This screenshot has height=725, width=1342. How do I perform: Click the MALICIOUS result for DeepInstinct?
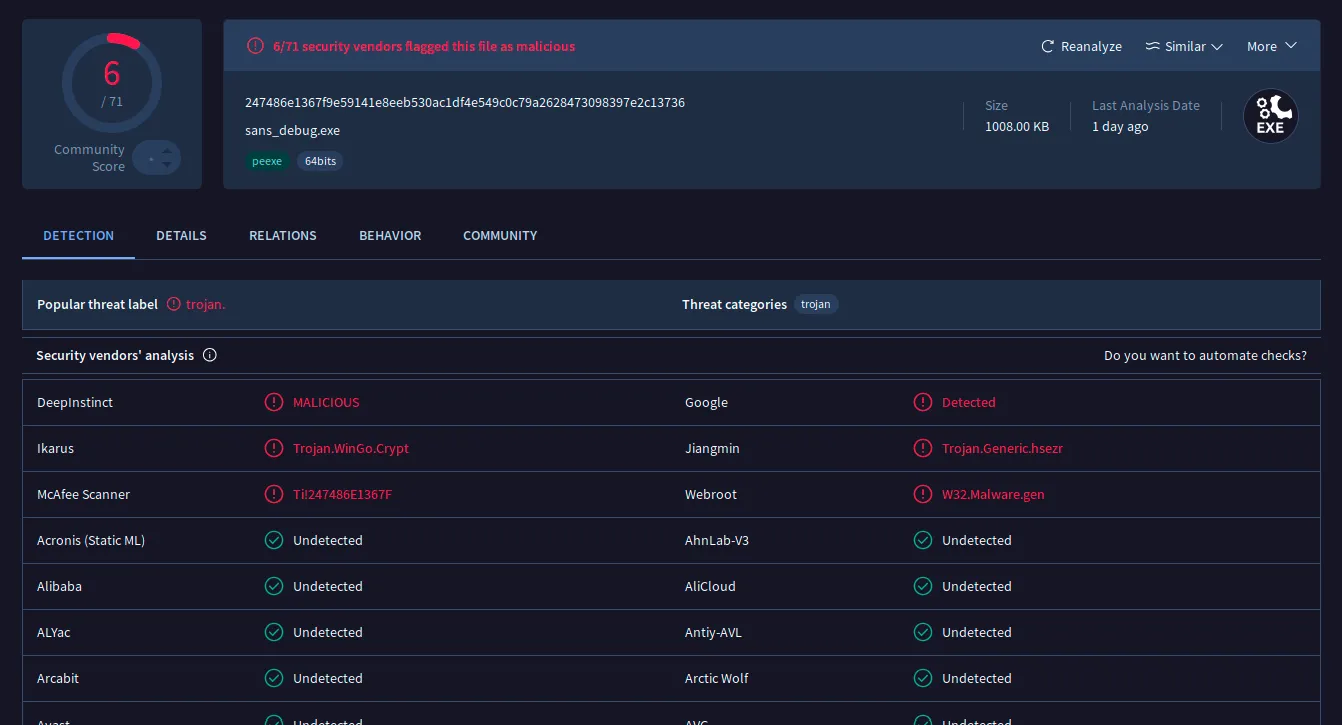tap(326, 403)
